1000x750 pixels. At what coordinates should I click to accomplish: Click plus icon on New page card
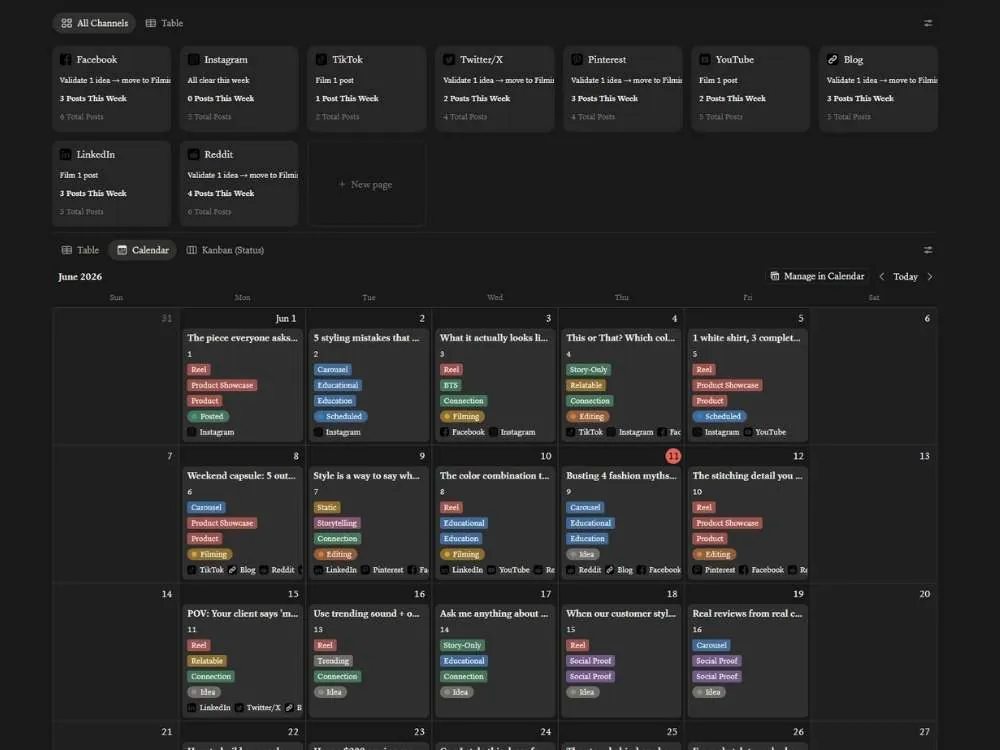click(x=342, y=184)
